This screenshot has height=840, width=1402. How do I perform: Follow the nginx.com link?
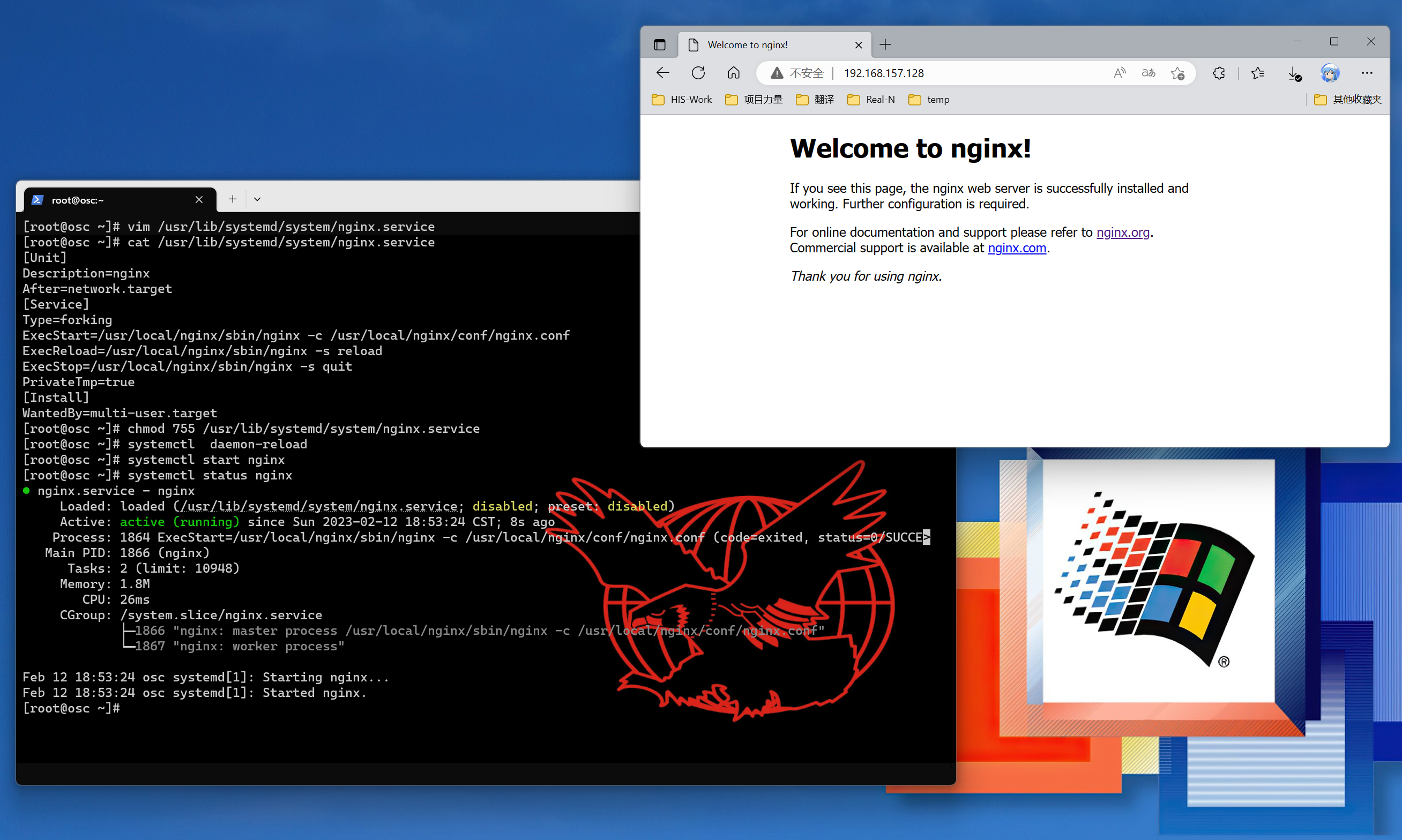pos(1016,248)
